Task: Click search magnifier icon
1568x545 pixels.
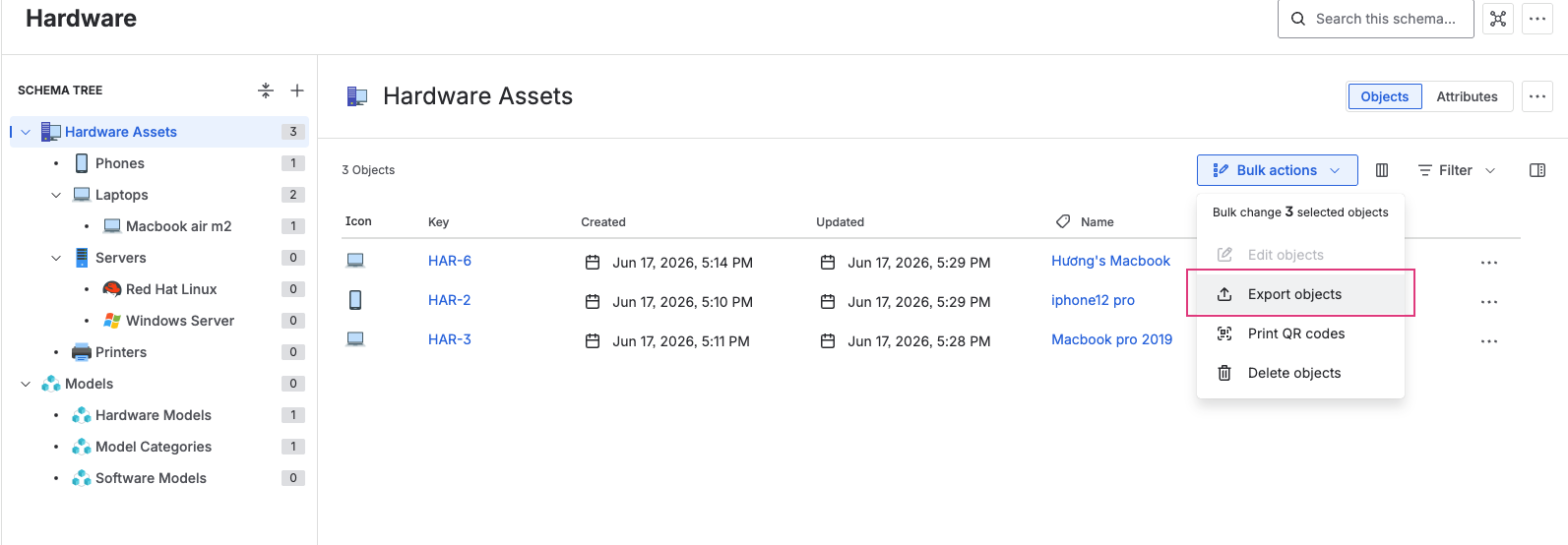Action: point(1298,19)
